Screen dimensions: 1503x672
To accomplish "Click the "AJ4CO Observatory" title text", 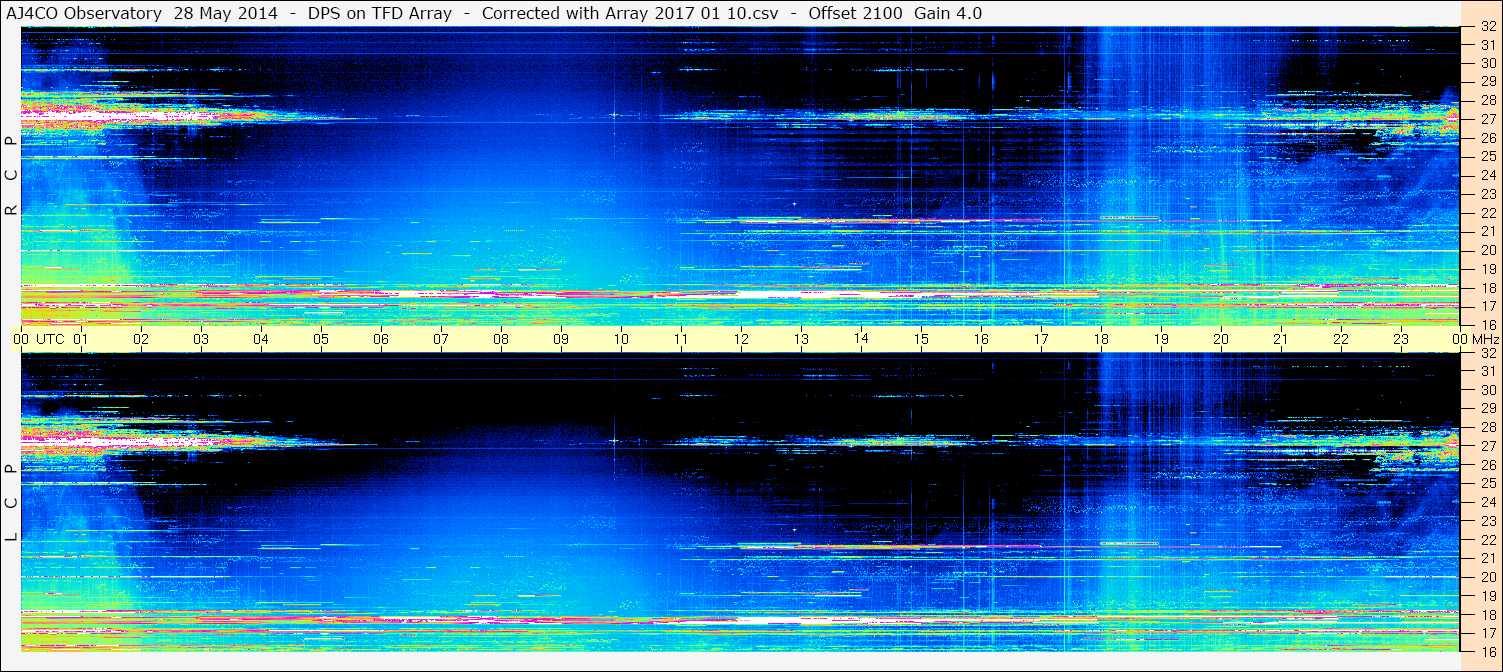I will point(84,13).
